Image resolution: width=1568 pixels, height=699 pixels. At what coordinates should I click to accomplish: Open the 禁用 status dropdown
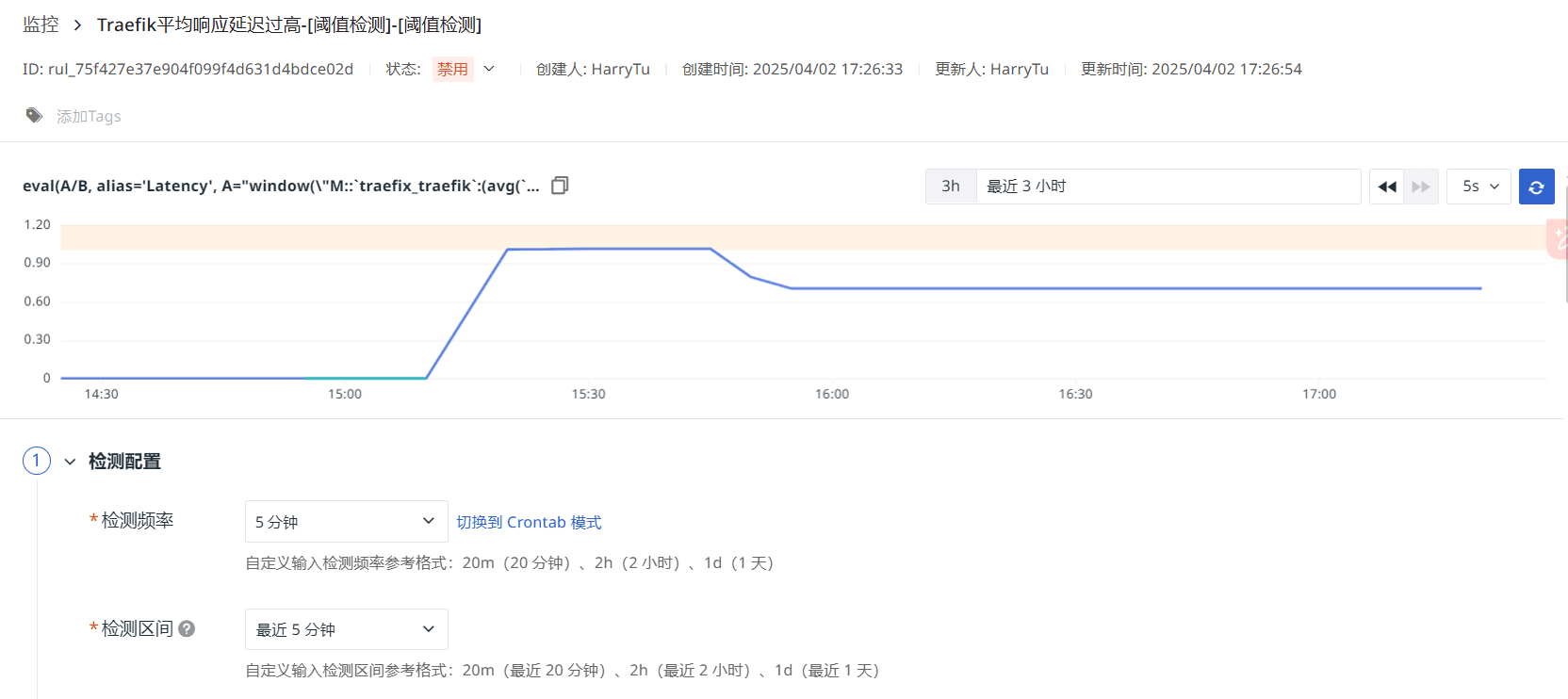click(489, 69)
